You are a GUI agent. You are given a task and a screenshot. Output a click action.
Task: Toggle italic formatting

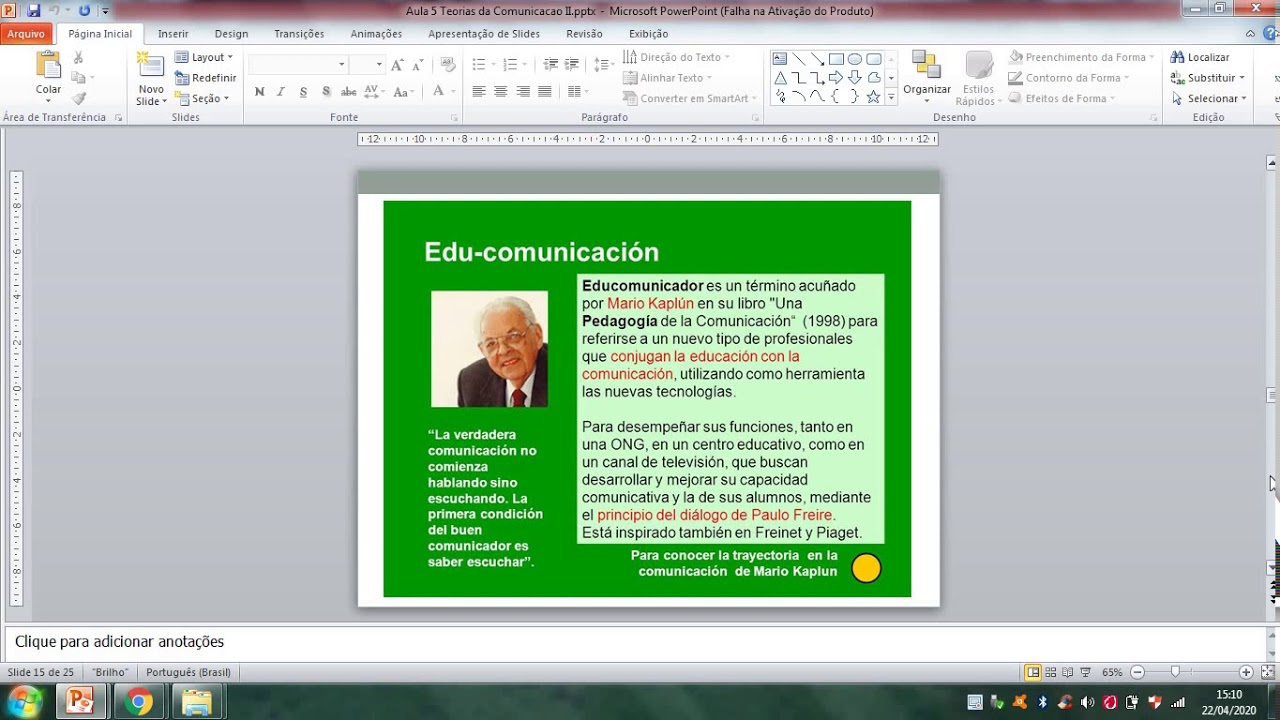click(280, 92)
